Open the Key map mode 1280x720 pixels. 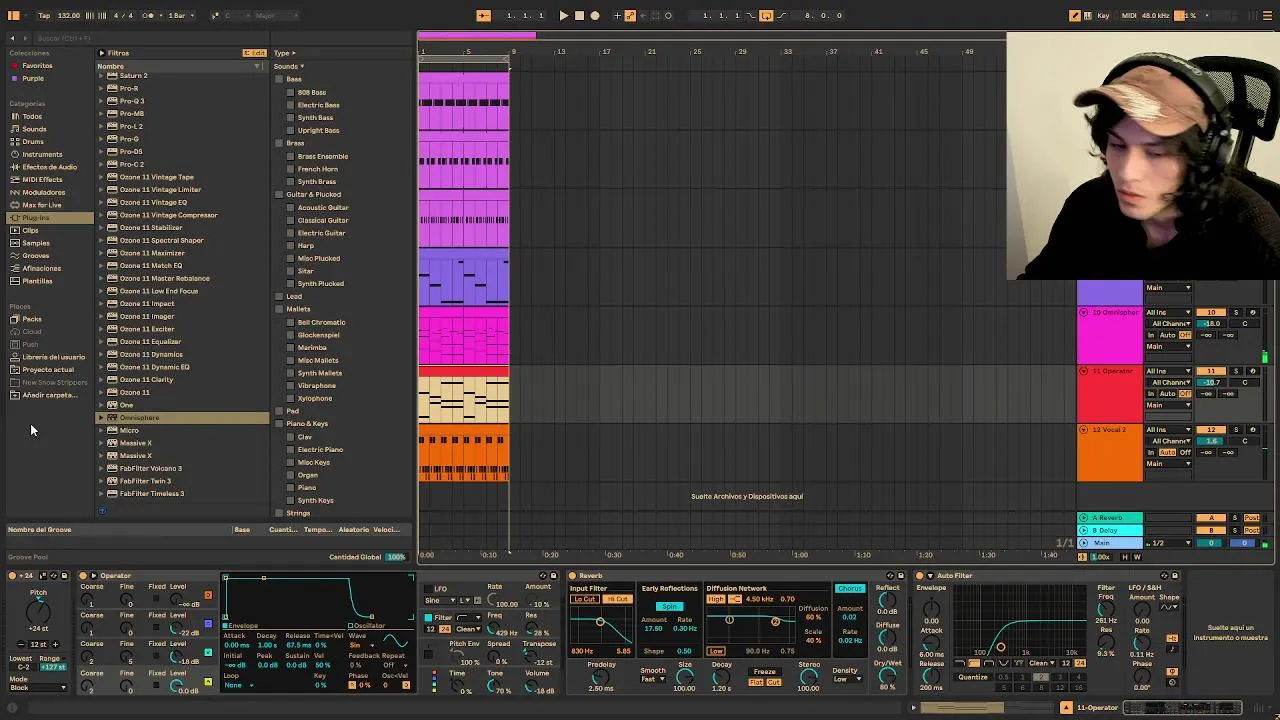tap(1103, 15)
